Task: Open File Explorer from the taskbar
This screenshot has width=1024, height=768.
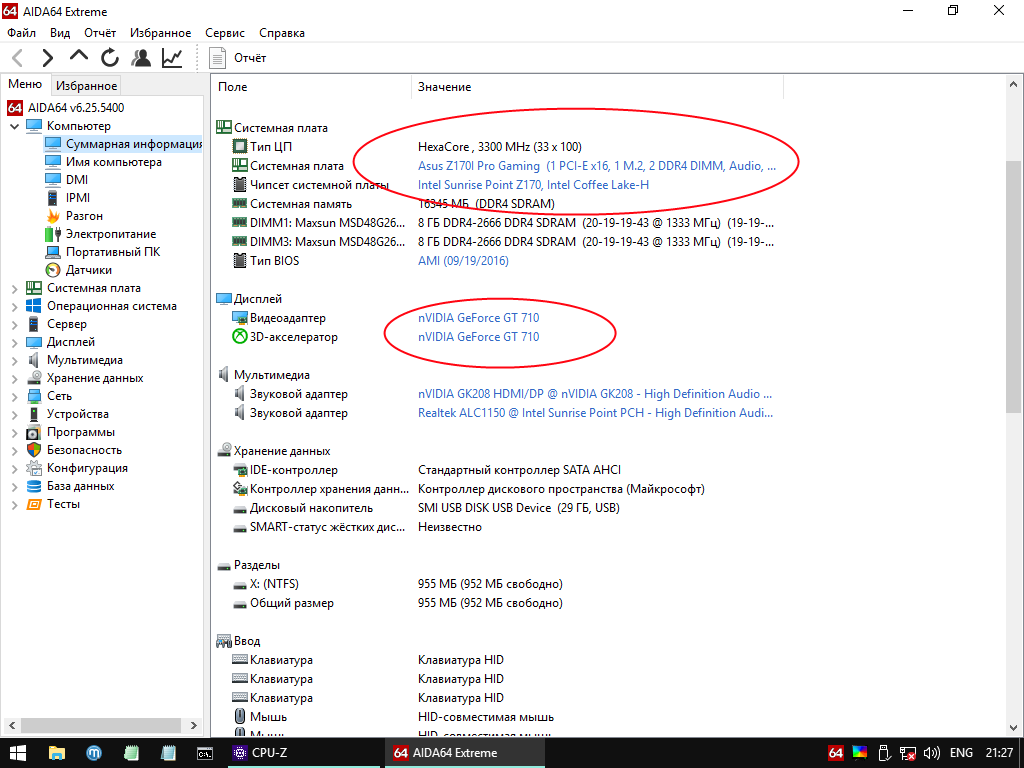Action: click(57, 753)
